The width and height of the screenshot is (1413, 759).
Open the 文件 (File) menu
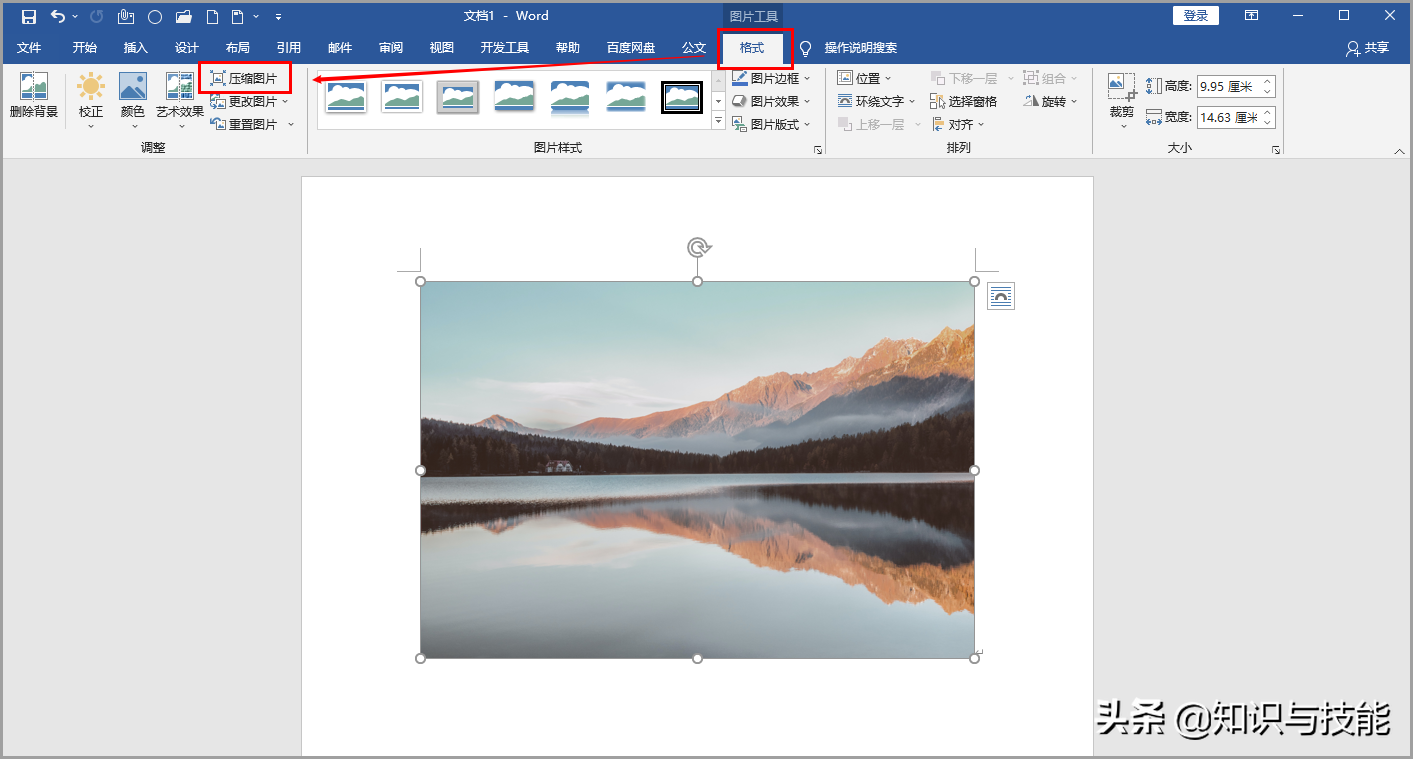coord(29,48)
